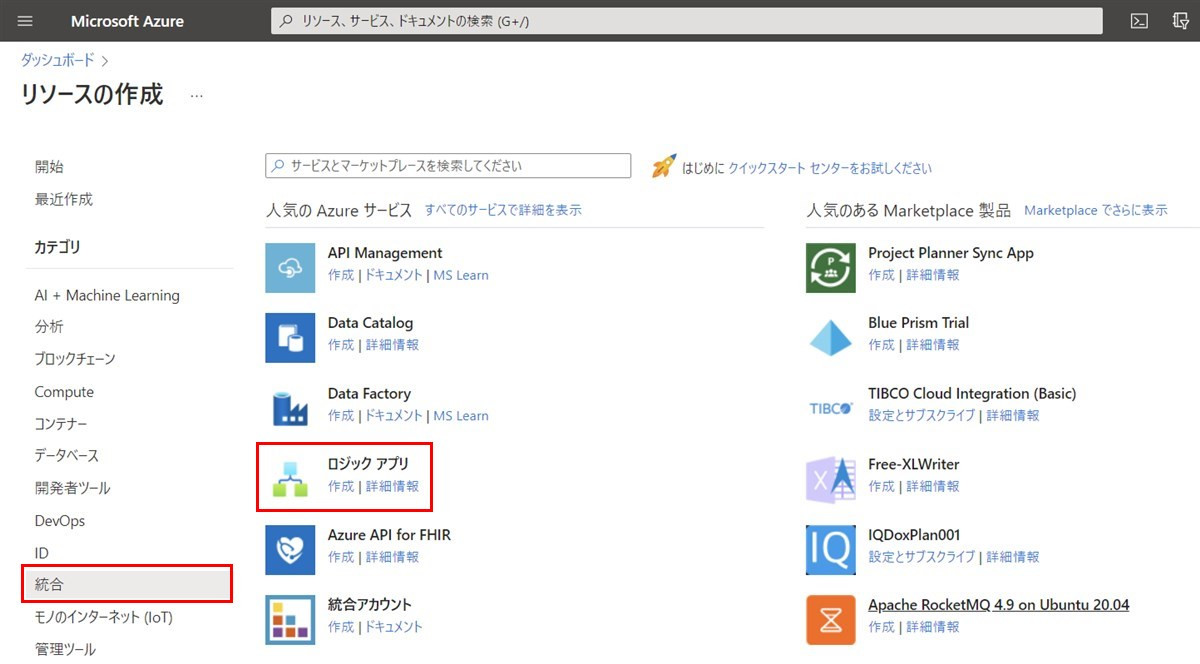Open 詳細情報 for Data Catalog
Viewport: 1200px width, 664px height.
(392, 344)
